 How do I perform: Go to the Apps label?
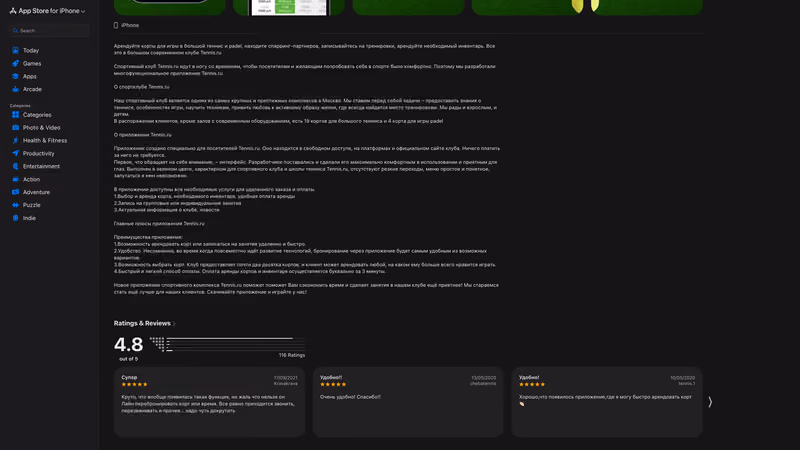(x=30, y=76)
